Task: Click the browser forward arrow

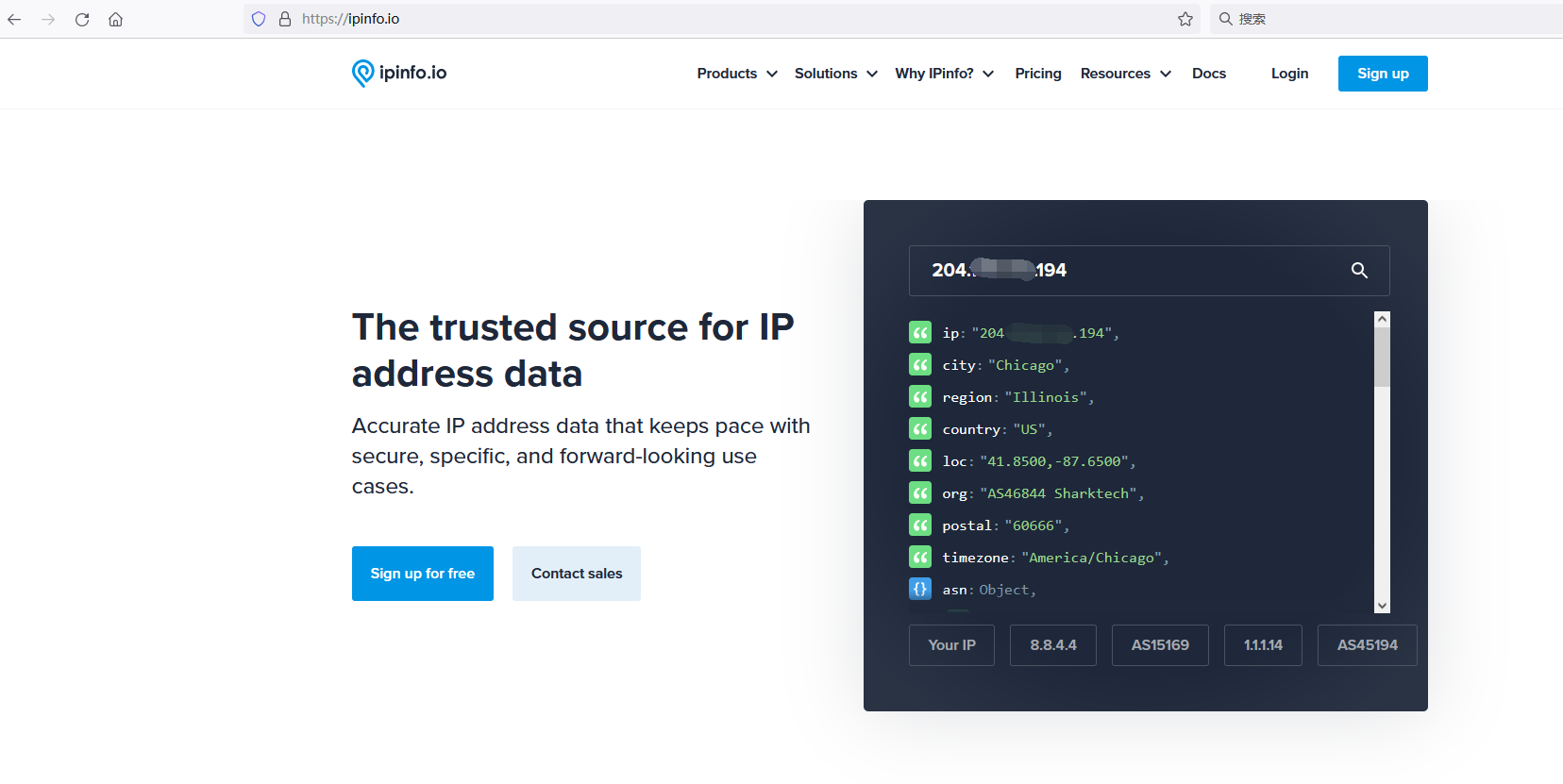Action: (x=48, y=19)
